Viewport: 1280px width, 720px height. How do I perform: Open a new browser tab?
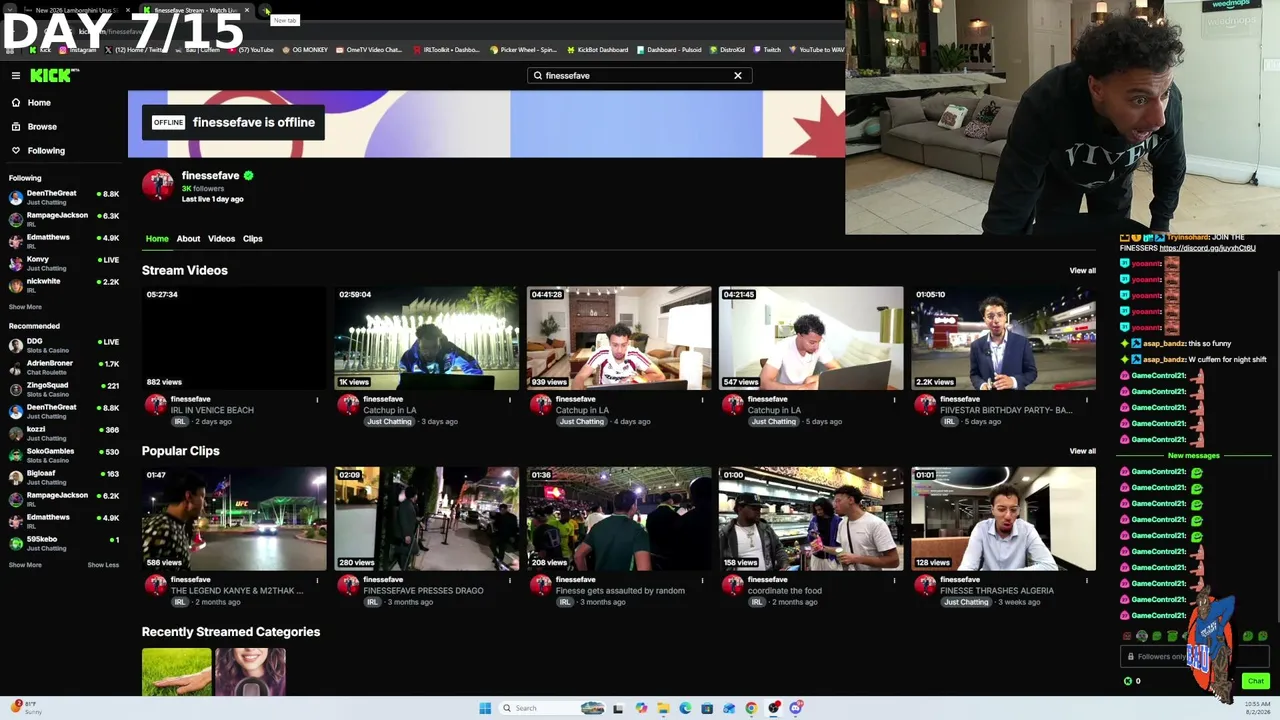click(266, 10)
